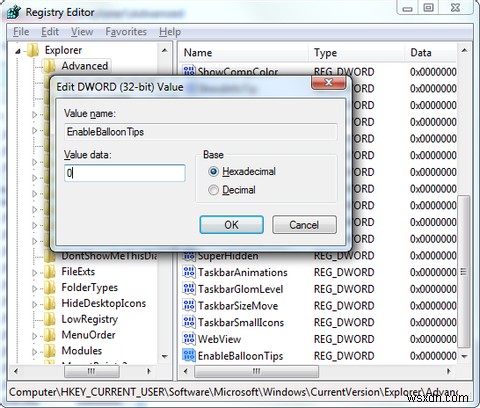Click REG_DWORD type of TaskbarGlomLevel row
This screenshot has width=480, height=408.
(x=344, y=289)
